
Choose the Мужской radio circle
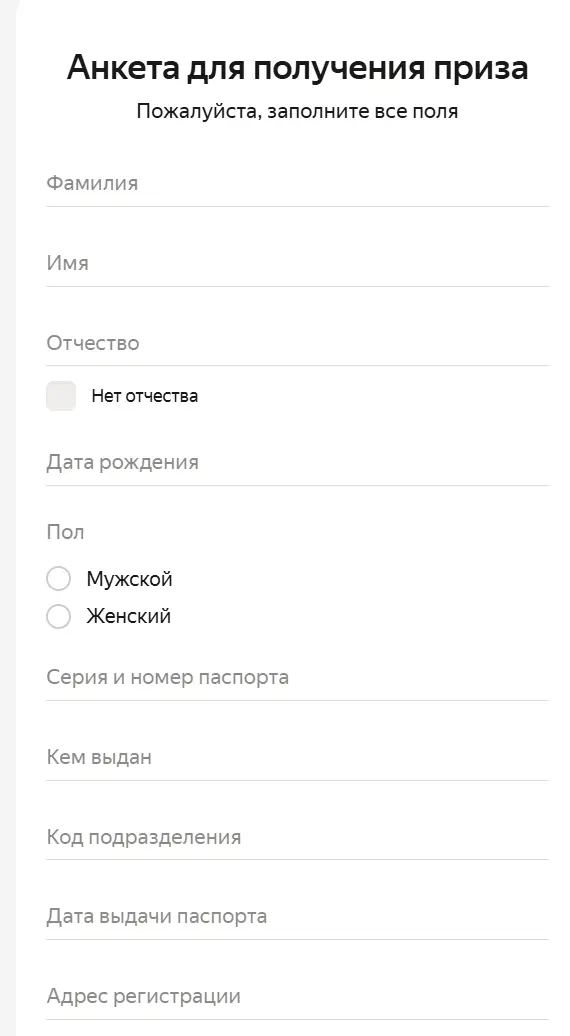[x=58, y=579]
